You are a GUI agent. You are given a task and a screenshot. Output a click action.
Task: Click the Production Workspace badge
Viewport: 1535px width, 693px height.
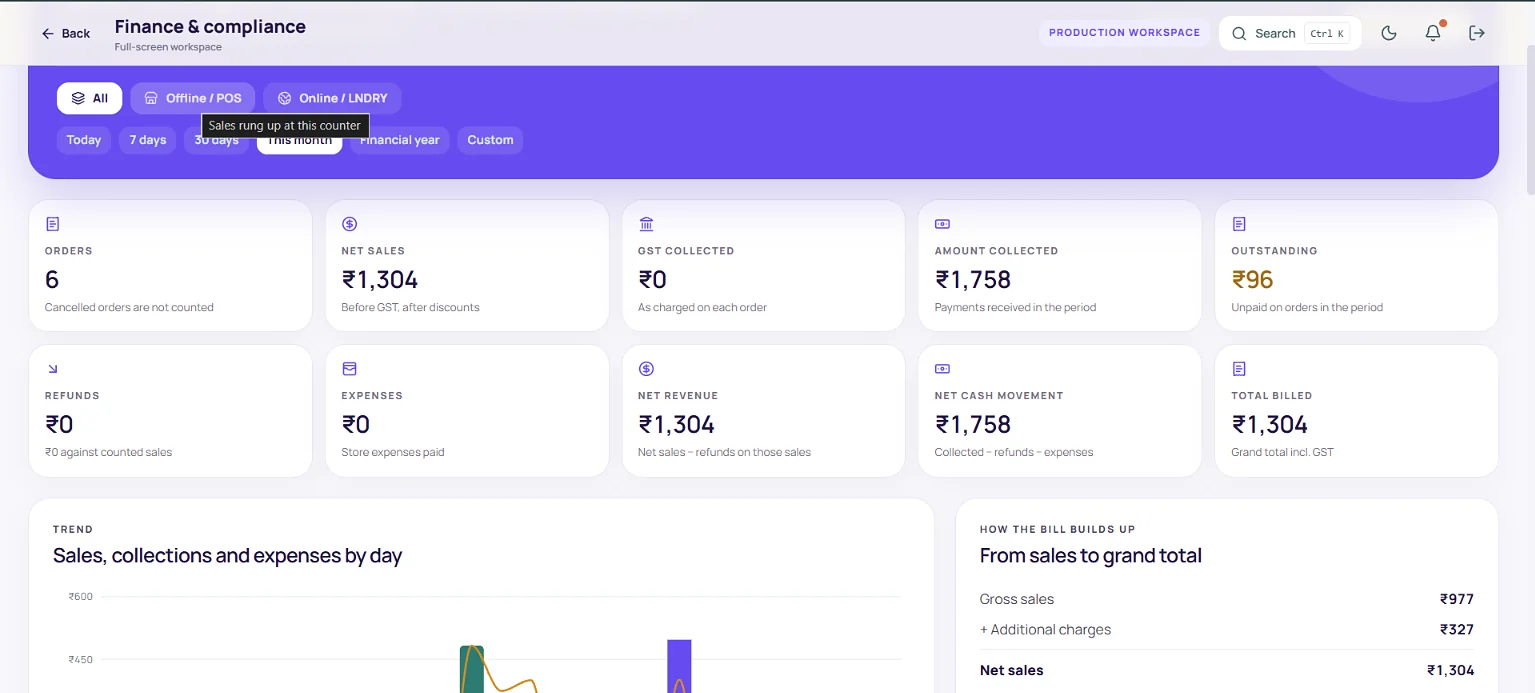(1124, 33)
